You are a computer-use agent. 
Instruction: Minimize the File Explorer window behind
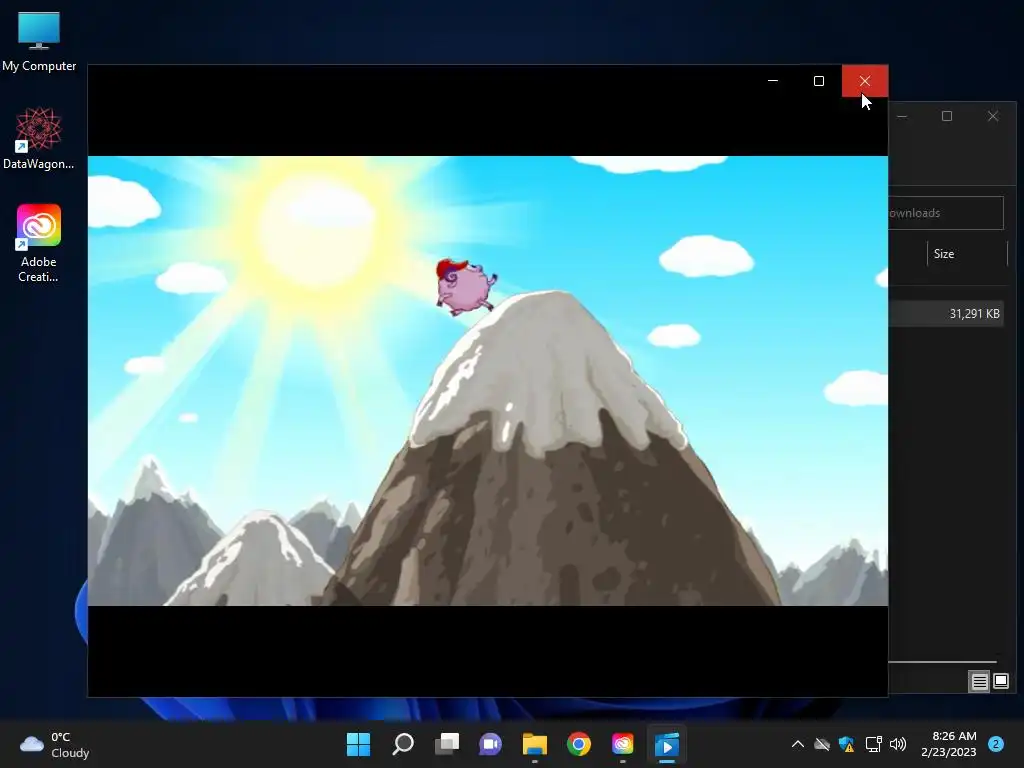903,116
